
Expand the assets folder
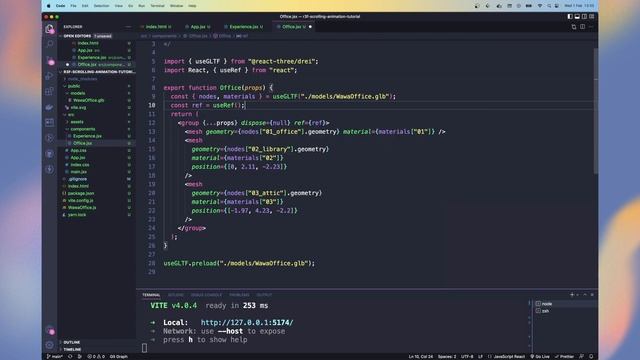pyautogui.click(x=97, y=122)
